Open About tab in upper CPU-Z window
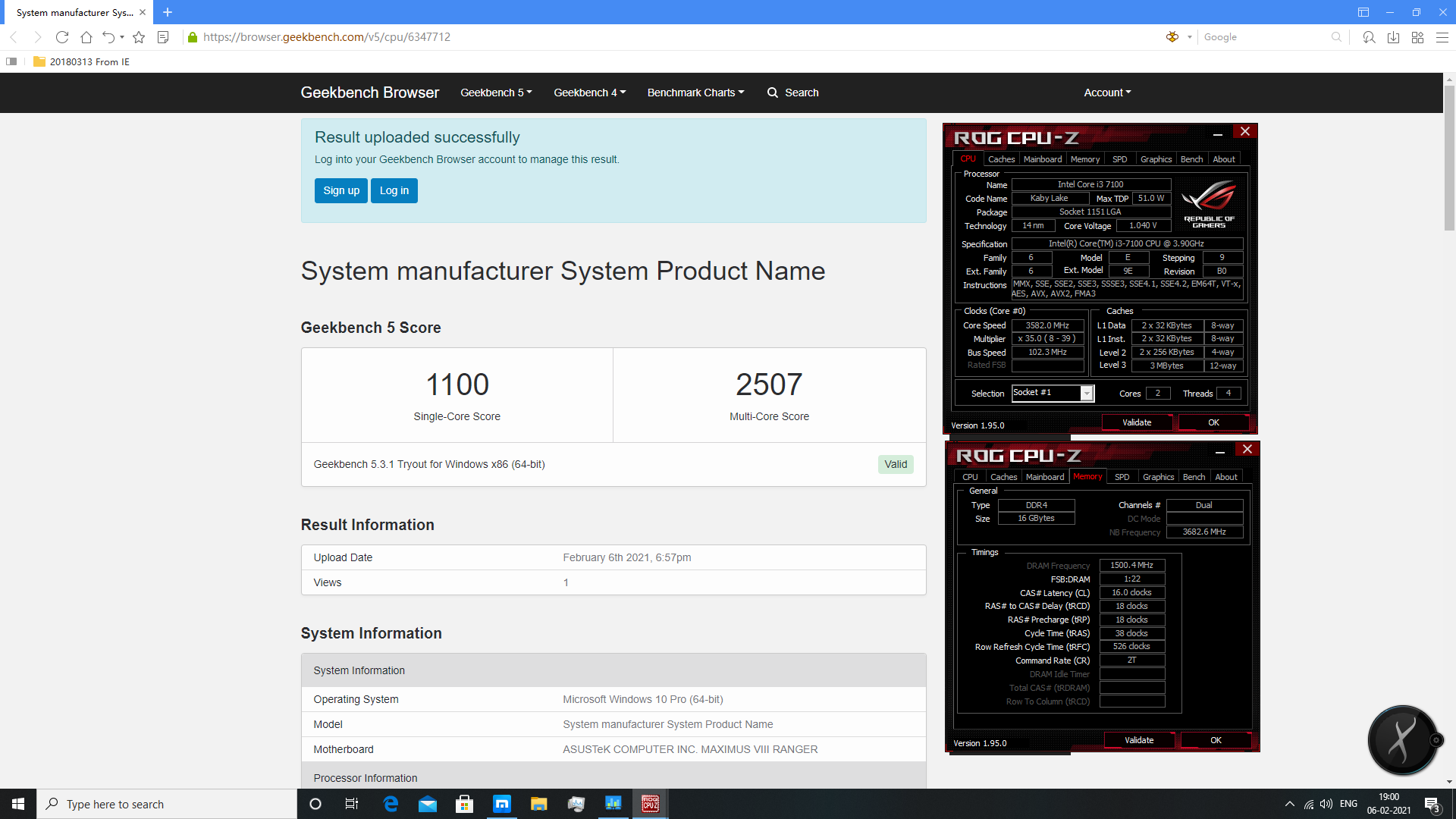This screenshot has height=819, width=1456. coord(1224,159)
